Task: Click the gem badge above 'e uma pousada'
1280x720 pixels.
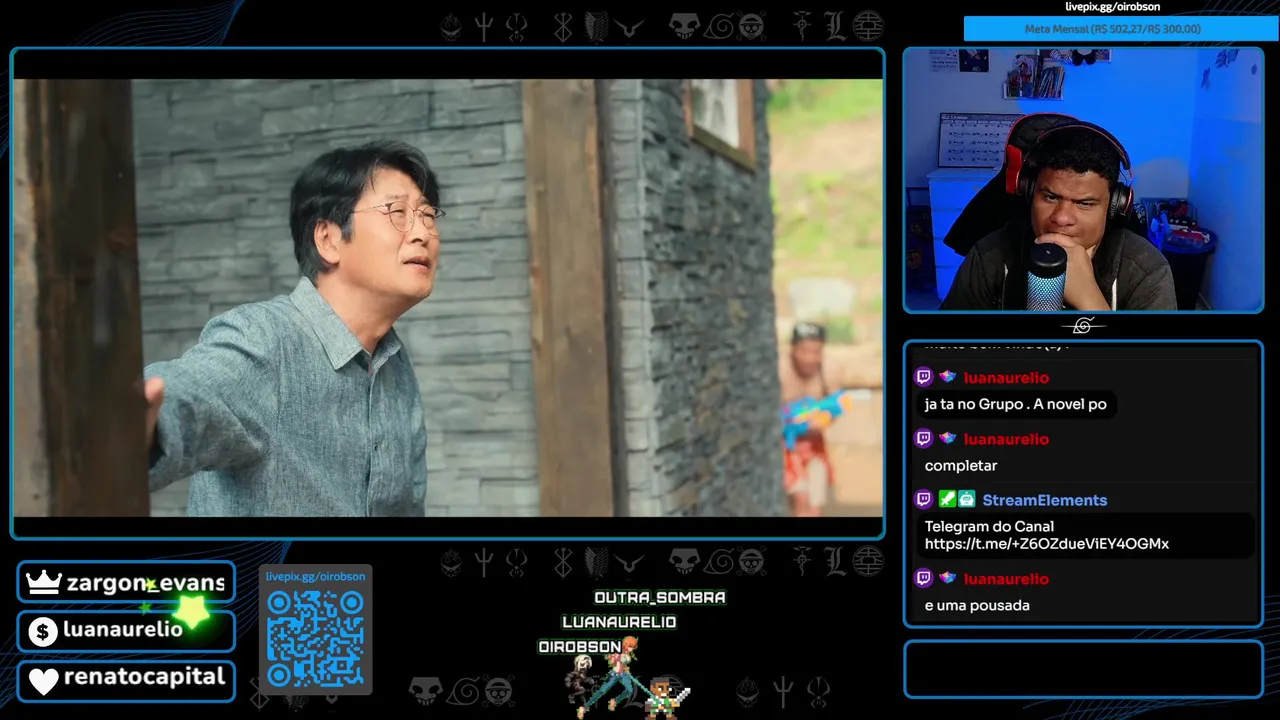Action: click(947, 578)
